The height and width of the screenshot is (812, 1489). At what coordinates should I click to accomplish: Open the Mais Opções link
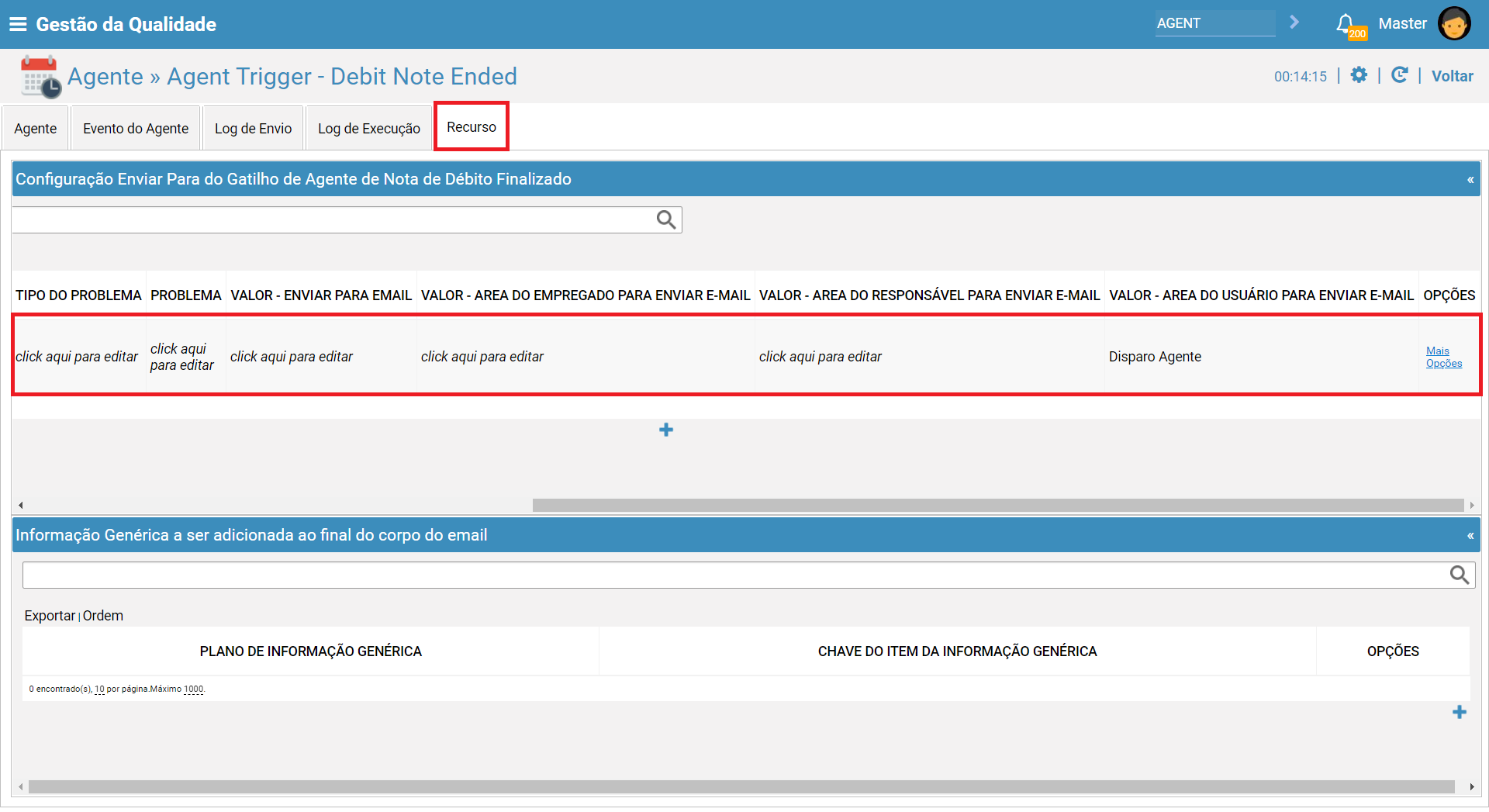click(1444, 358)
